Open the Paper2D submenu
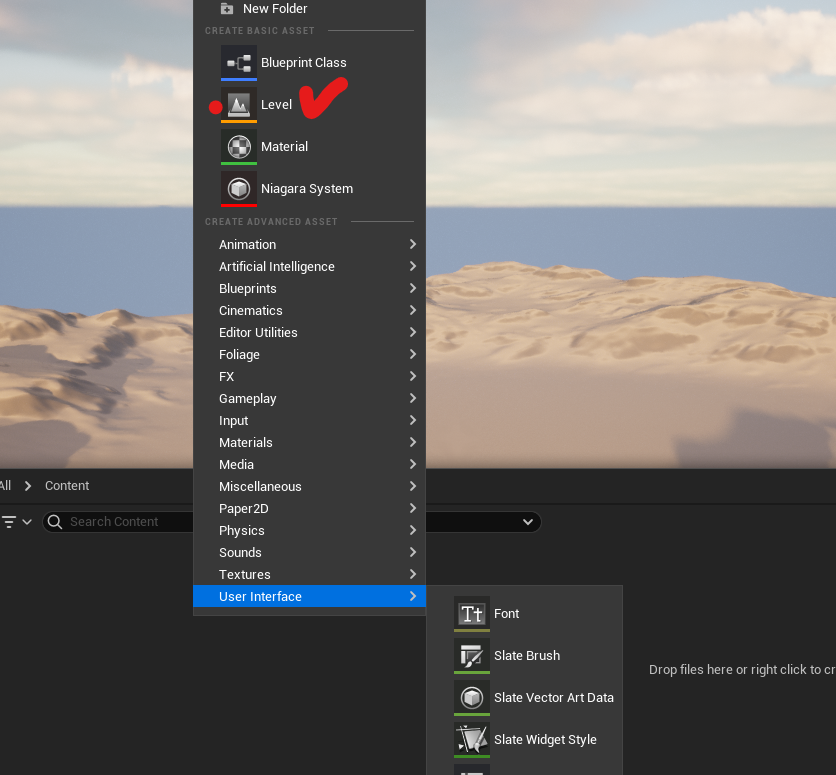 pos(309,508)
